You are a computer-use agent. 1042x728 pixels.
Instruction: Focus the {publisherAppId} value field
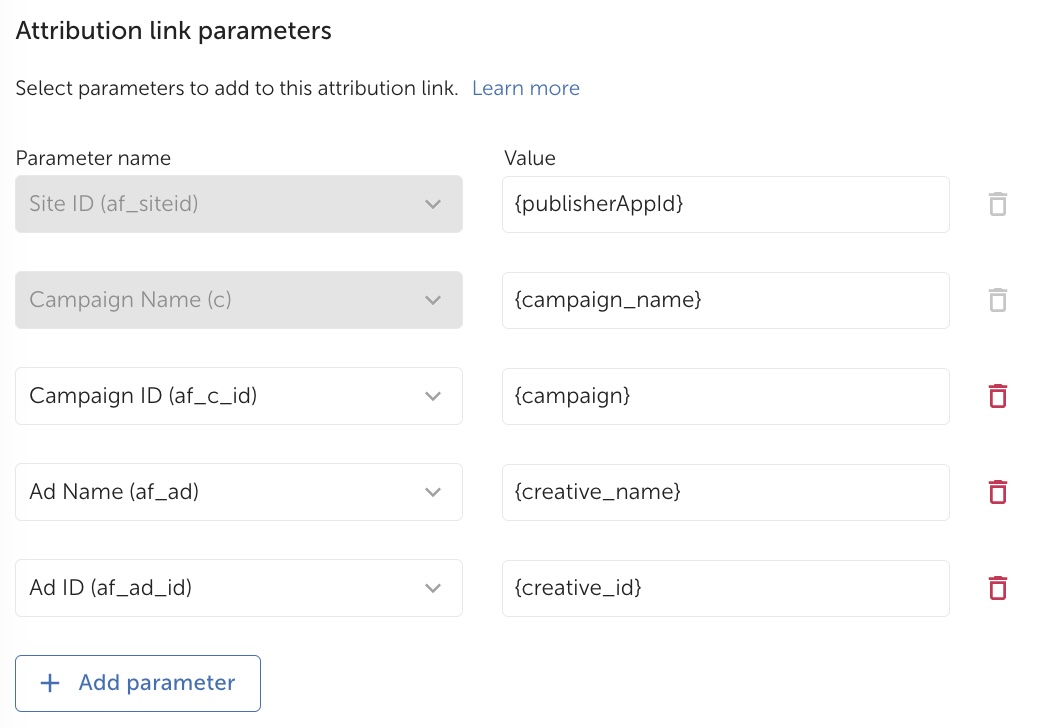coord(725,205)
